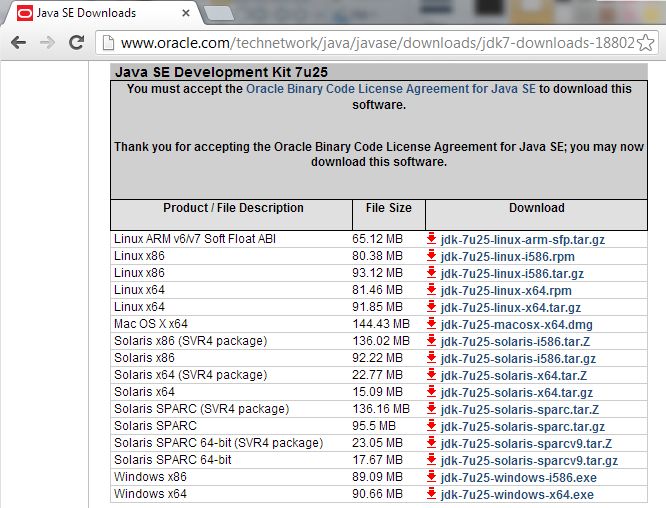Download jdk-7u25-solaris-i586.tar.Z link

coord(515,341)
